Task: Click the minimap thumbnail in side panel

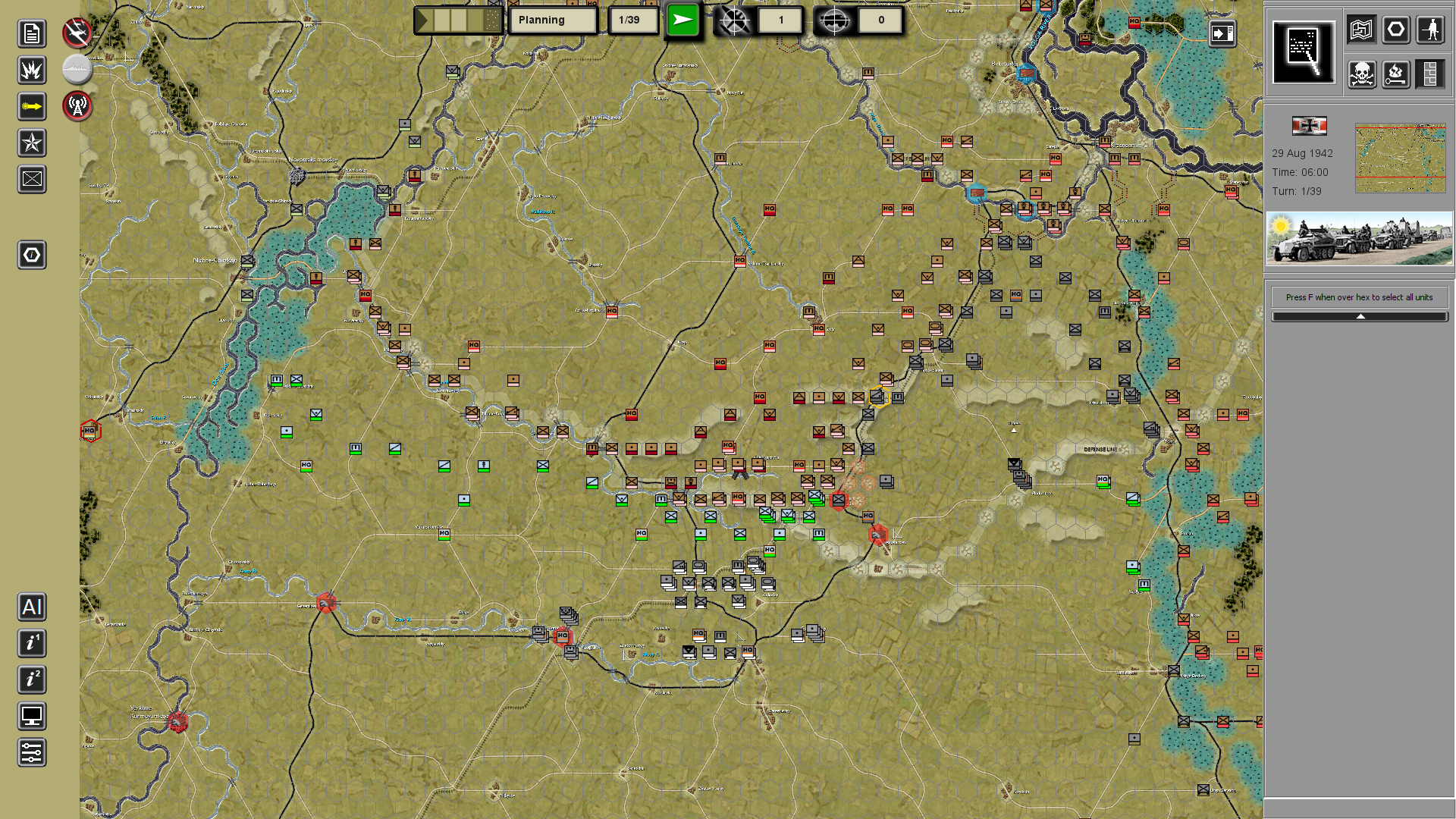Action: coord(1400,158)
